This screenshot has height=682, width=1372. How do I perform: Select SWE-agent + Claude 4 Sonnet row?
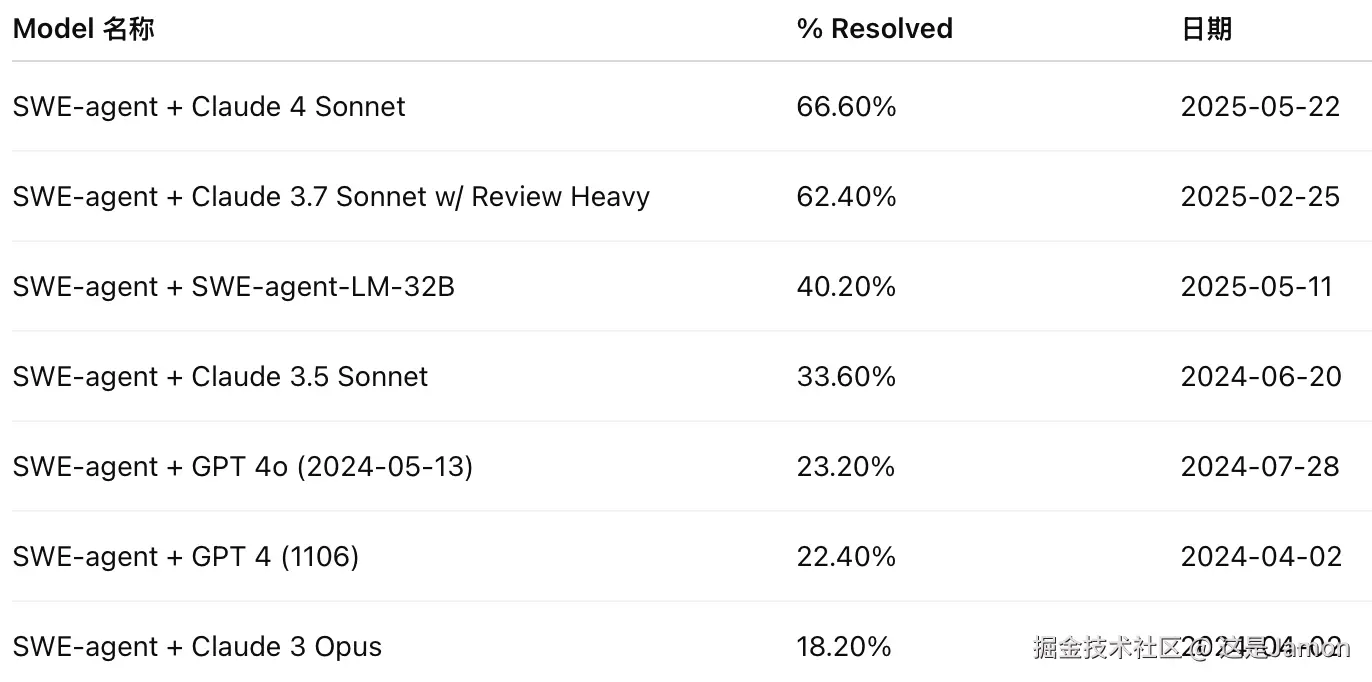coord(209,107)
